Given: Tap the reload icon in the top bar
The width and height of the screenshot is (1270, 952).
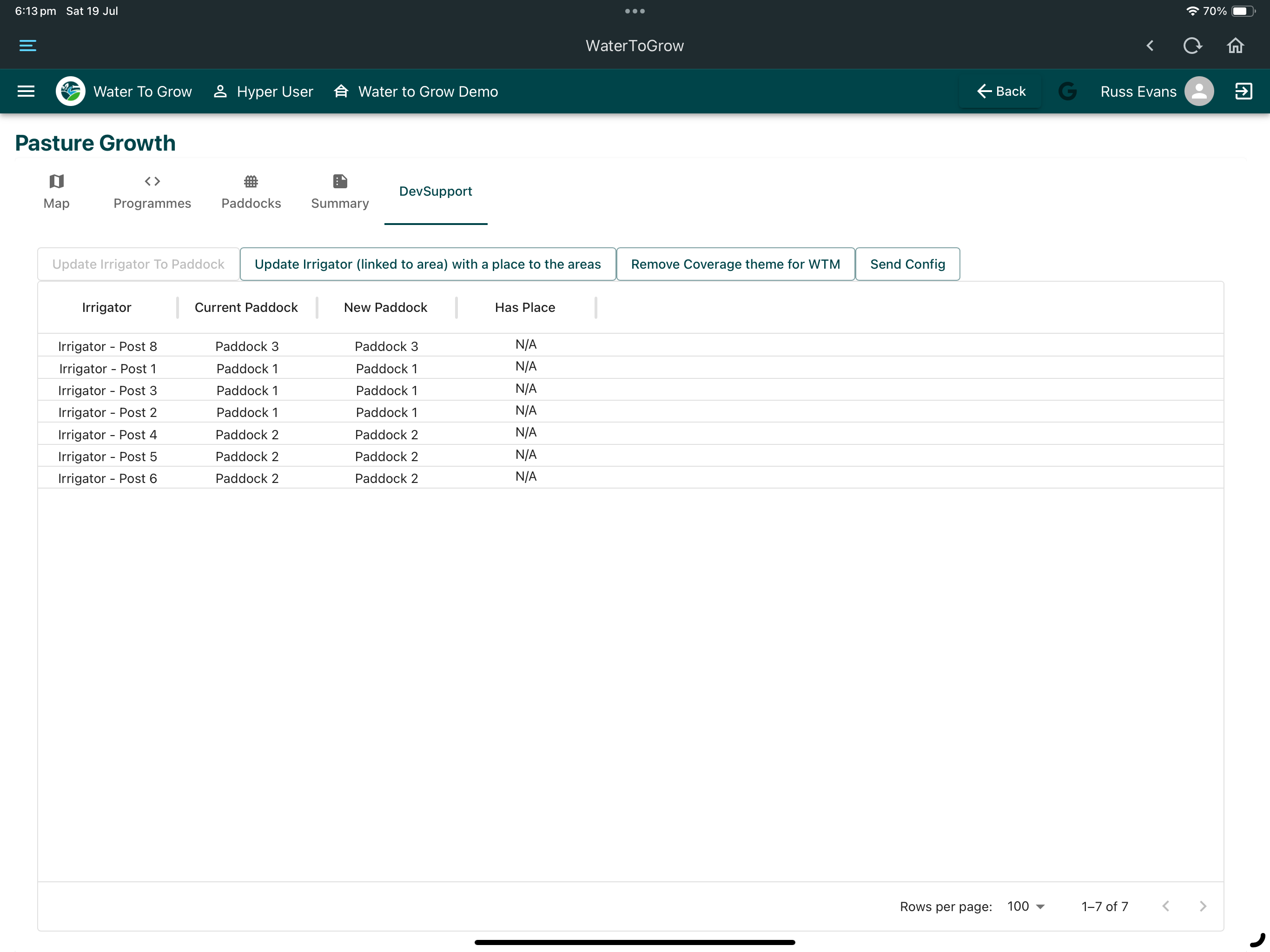Looking at the screenshot, I should coord(1192,46).
